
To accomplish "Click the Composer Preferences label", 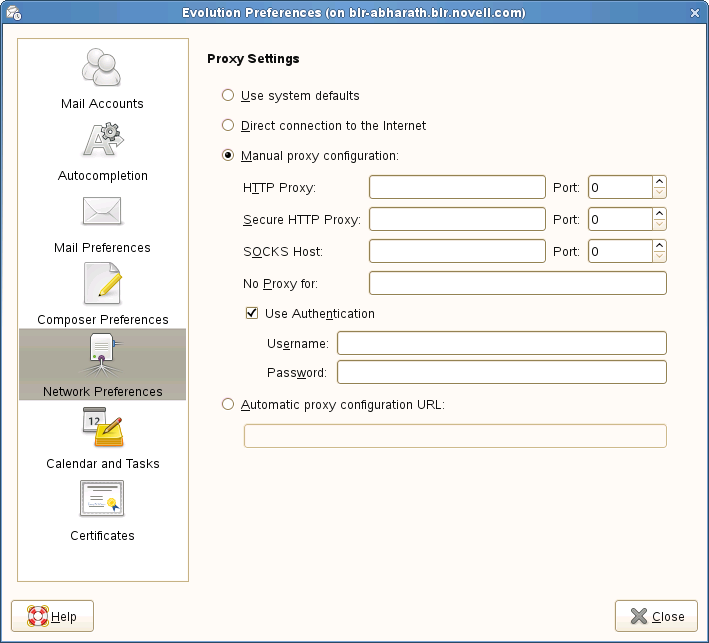I will pos(103,319).
